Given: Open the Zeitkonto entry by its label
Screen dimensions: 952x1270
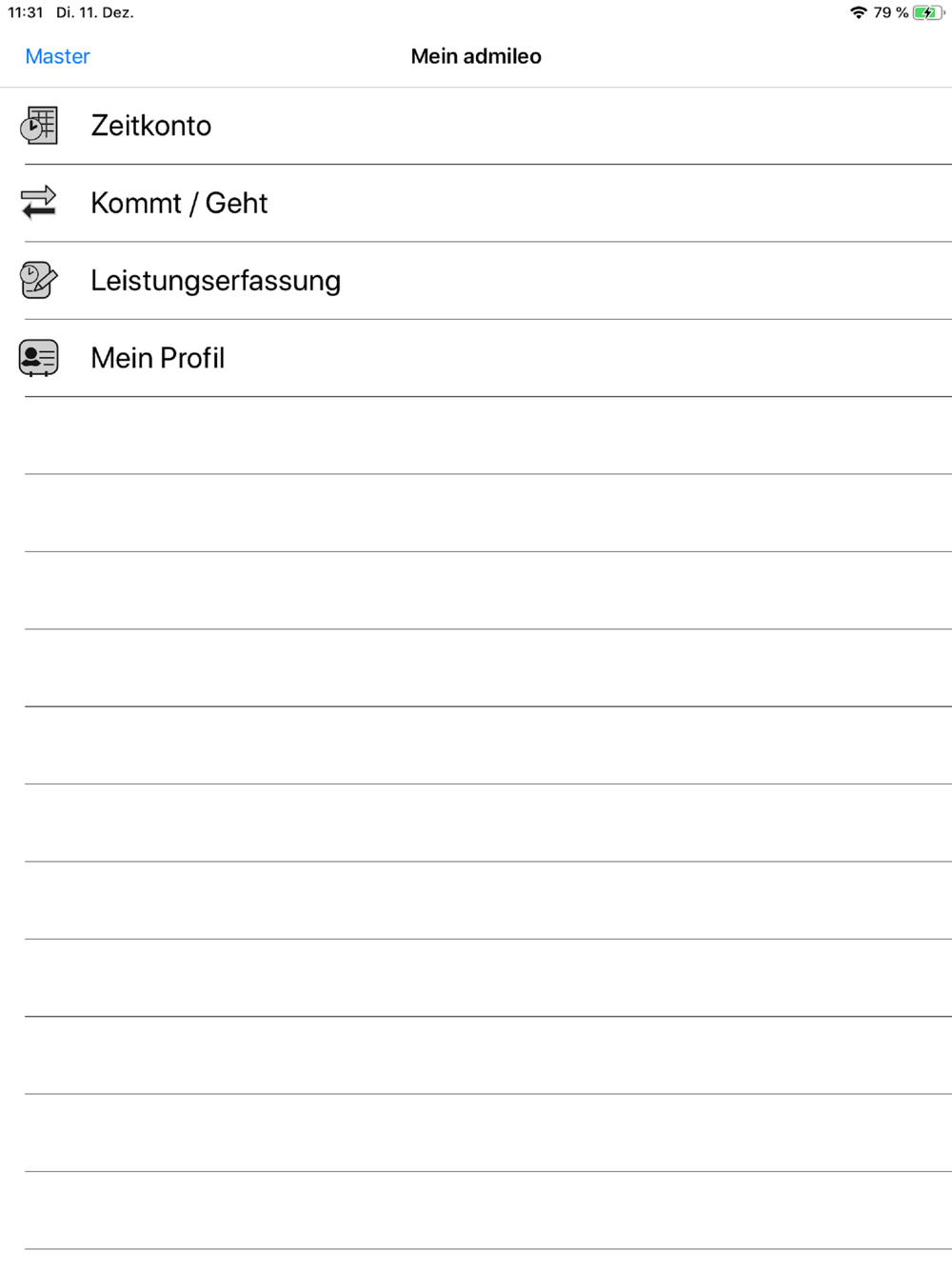Looking at the screenshot, I should [151, 126].
